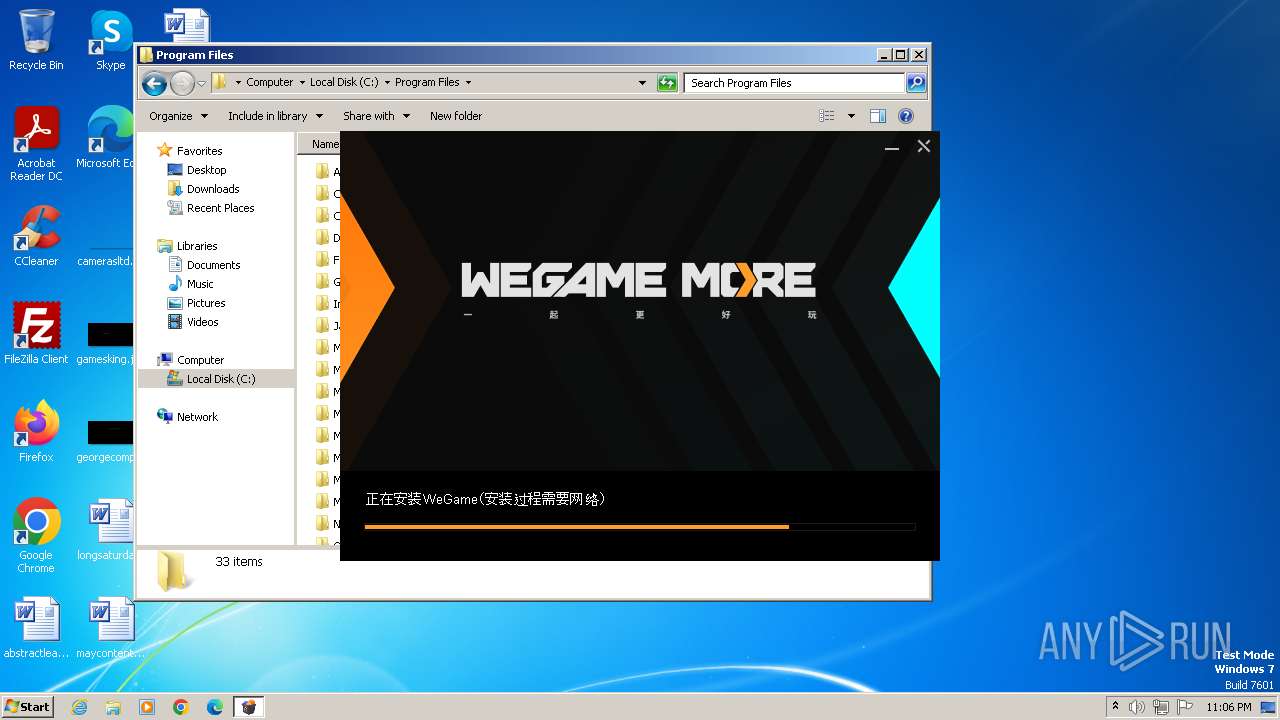Open Chrome from the taskbar
Image resolution: width=1280 pixels, height=720 pixels.
(x=181, y=707)
